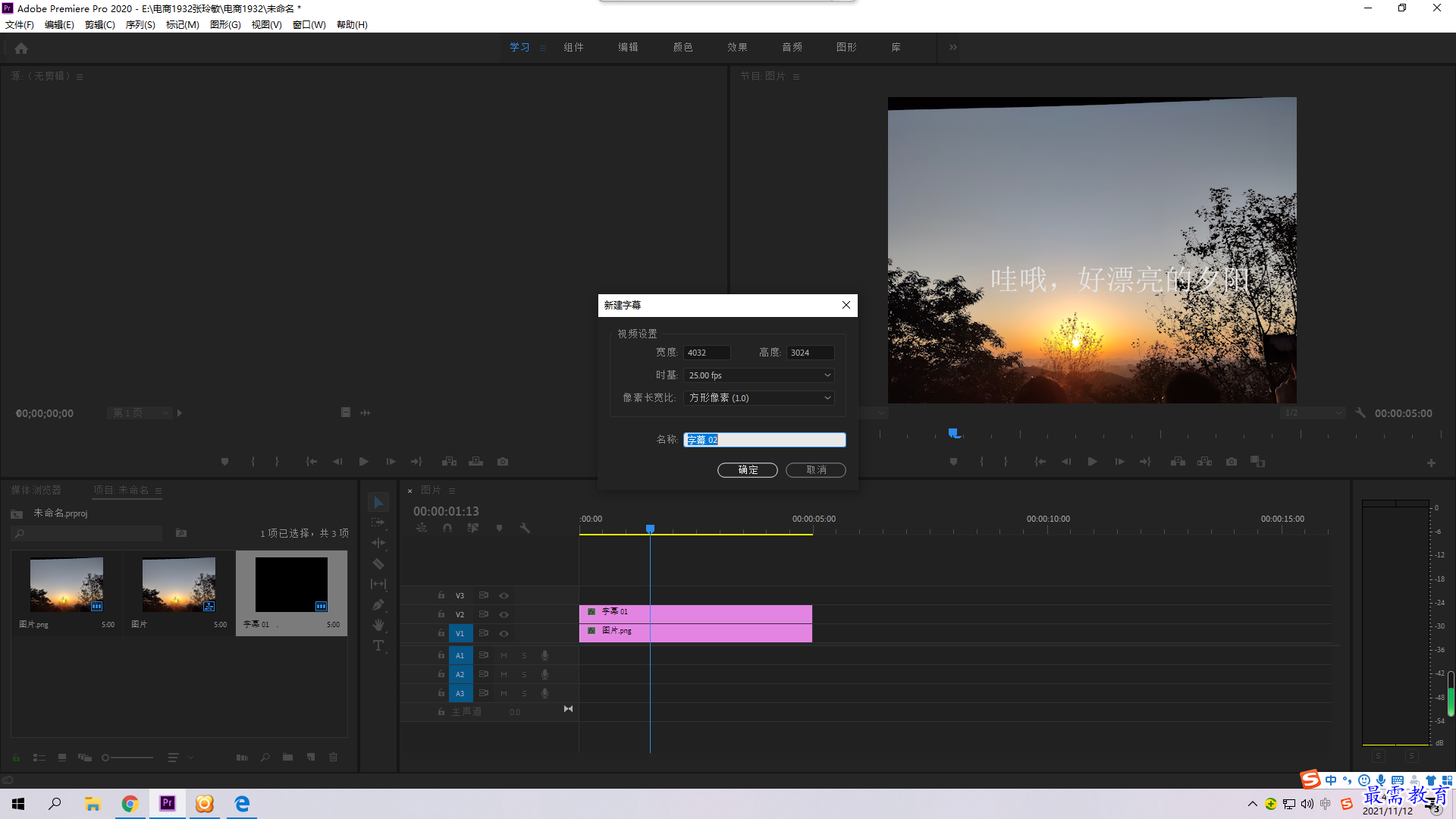Expand workspace overflow chevron
Viewport: 1456px width, 819px height.
952,47
